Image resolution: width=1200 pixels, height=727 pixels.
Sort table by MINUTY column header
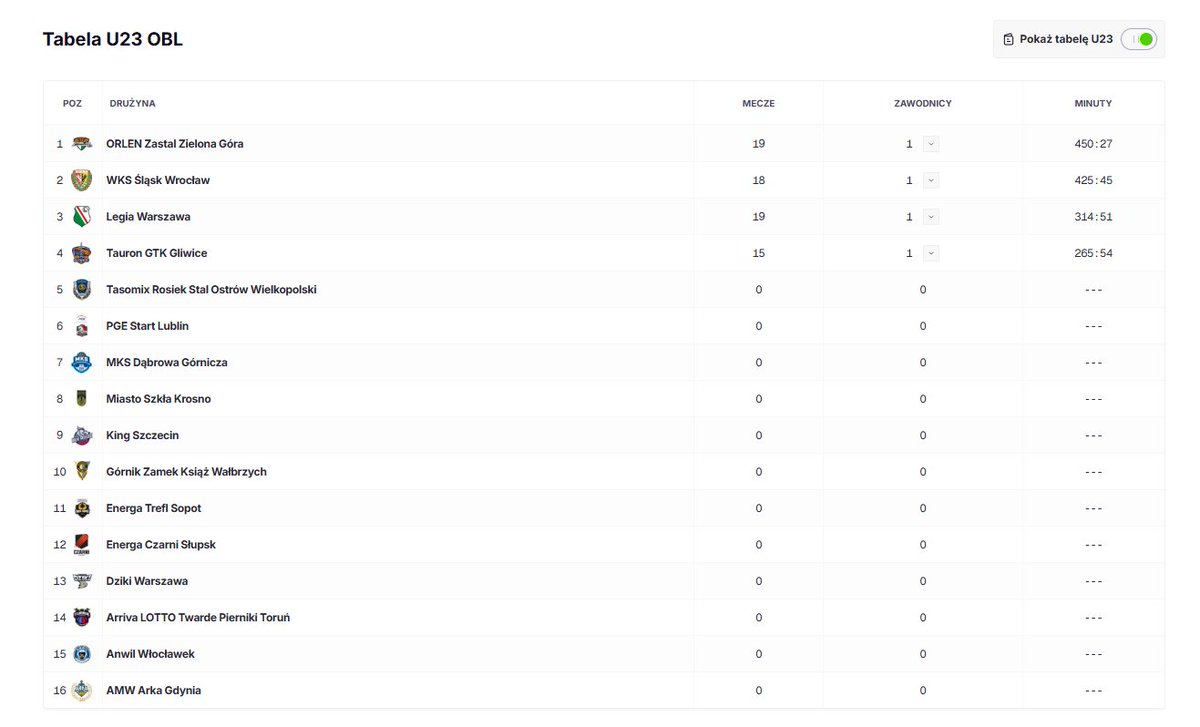[x=1093, y=104]
